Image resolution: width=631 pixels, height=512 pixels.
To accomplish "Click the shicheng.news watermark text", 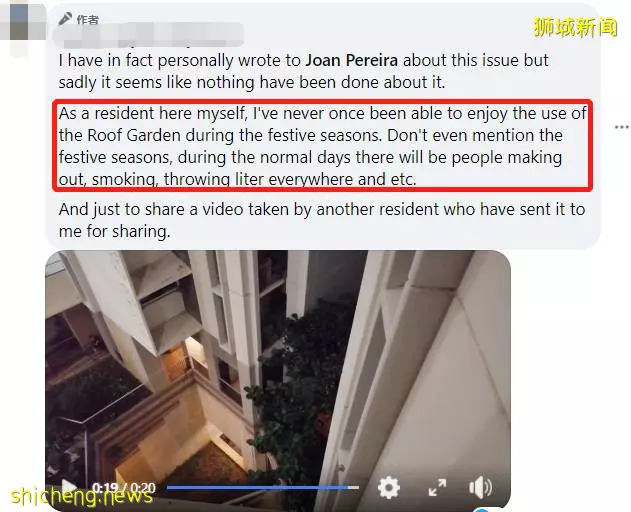I will (x=82, y=496).
